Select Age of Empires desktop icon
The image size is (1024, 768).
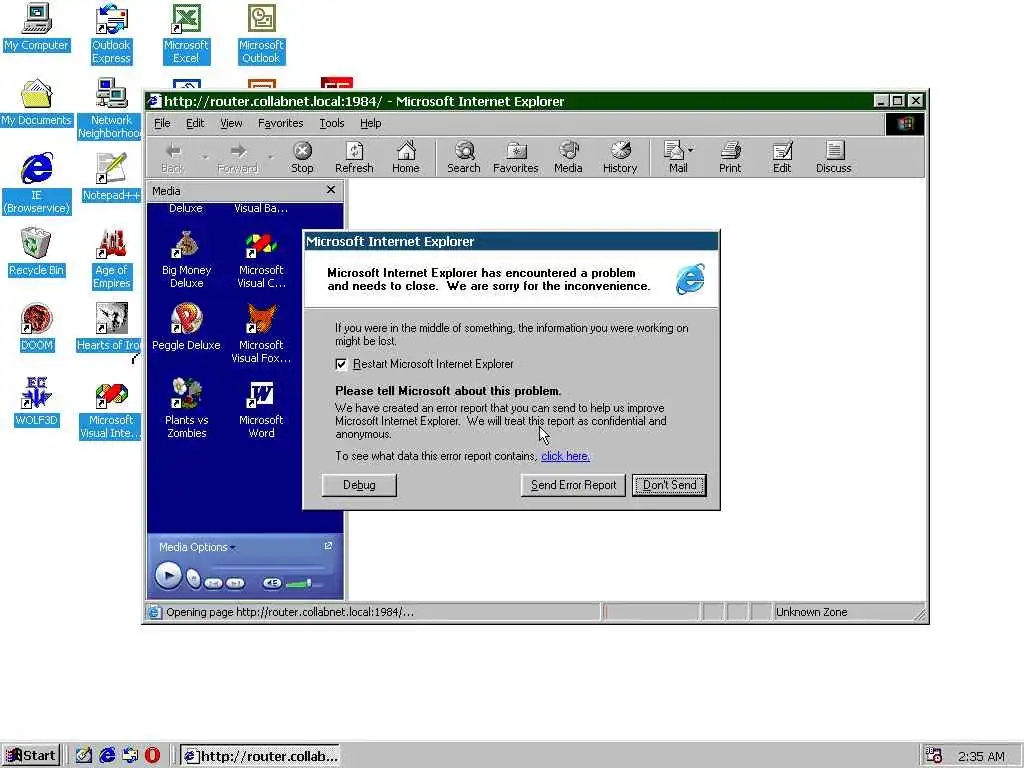[x=111, y=259]
